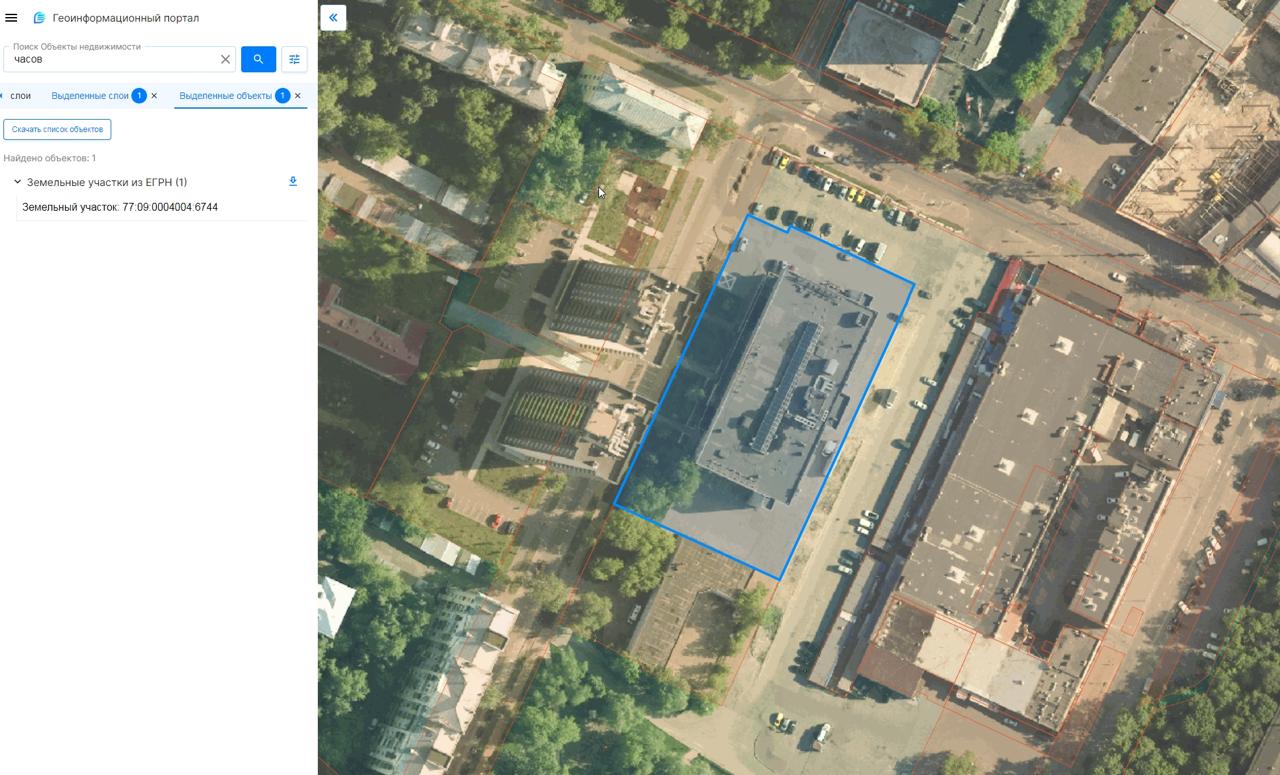Viewport: 1280px width, 775px height.
Task: Click the Скачать список объектов button
Action: pos(57,129)
